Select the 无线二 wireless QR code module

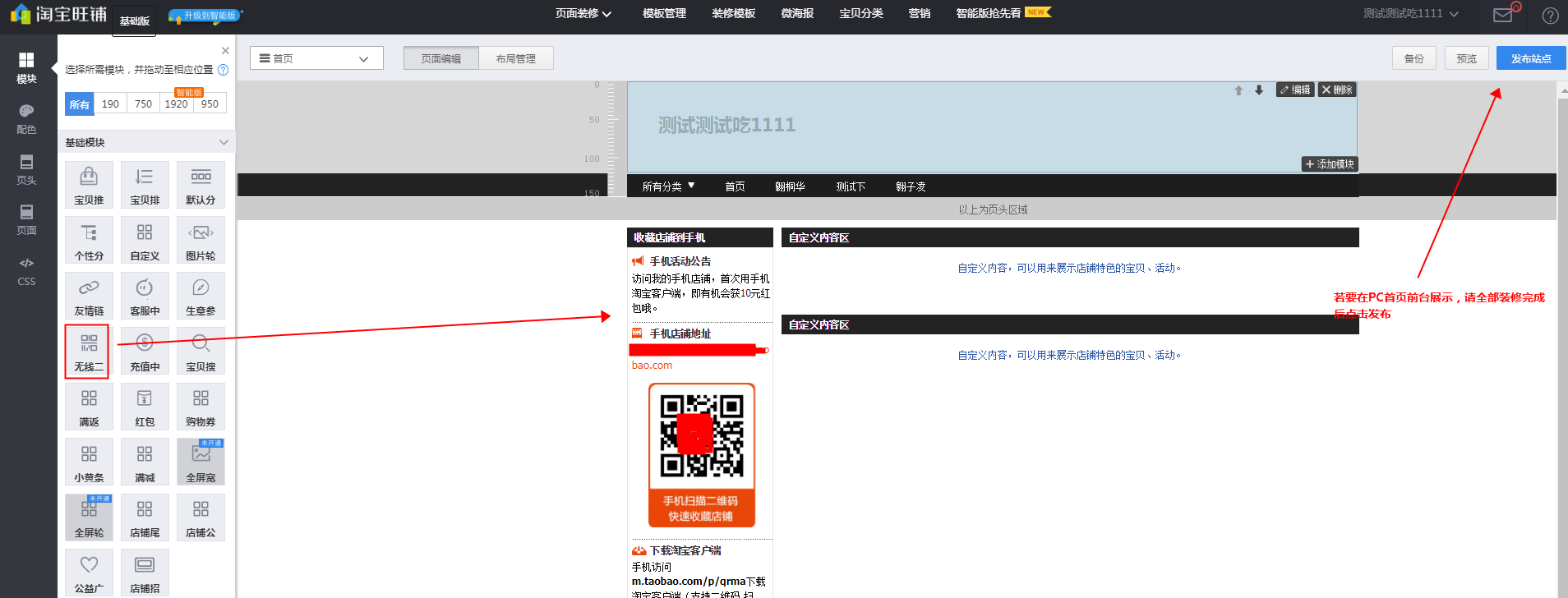point(89,352)
